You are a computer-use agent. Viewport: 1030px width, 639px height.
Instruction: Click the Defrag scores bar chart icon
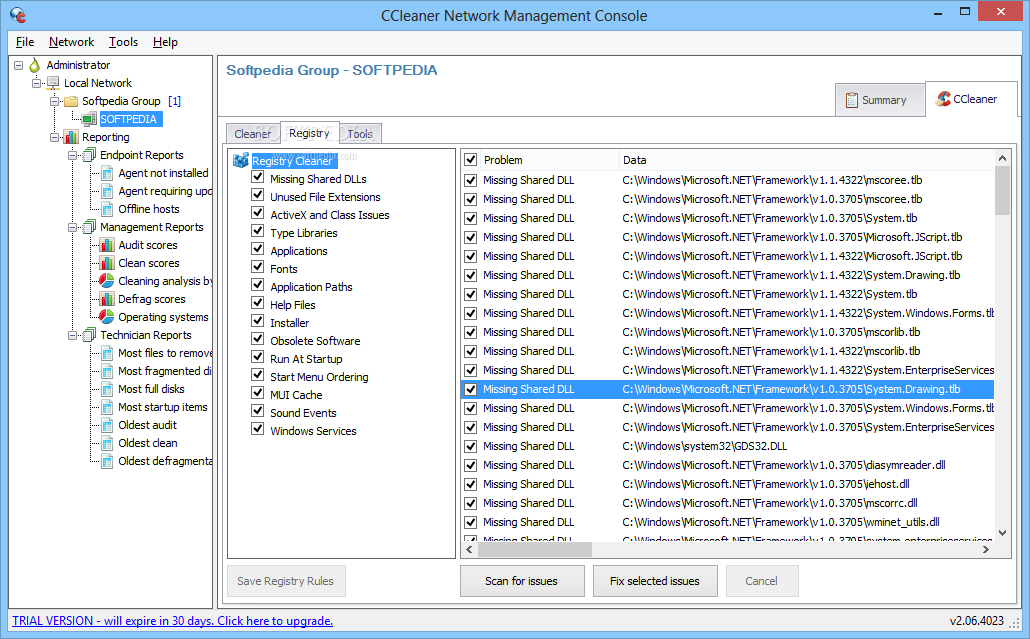[107, 299]
